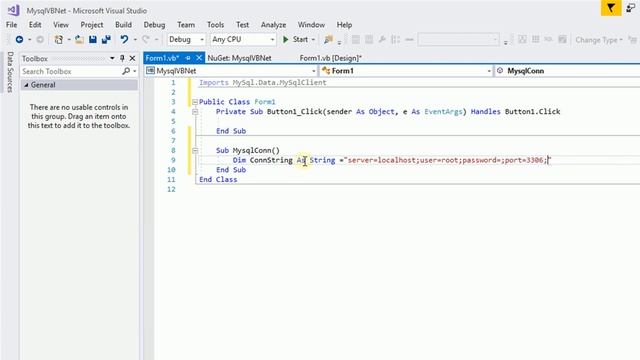Open the Tools menu

216,25
